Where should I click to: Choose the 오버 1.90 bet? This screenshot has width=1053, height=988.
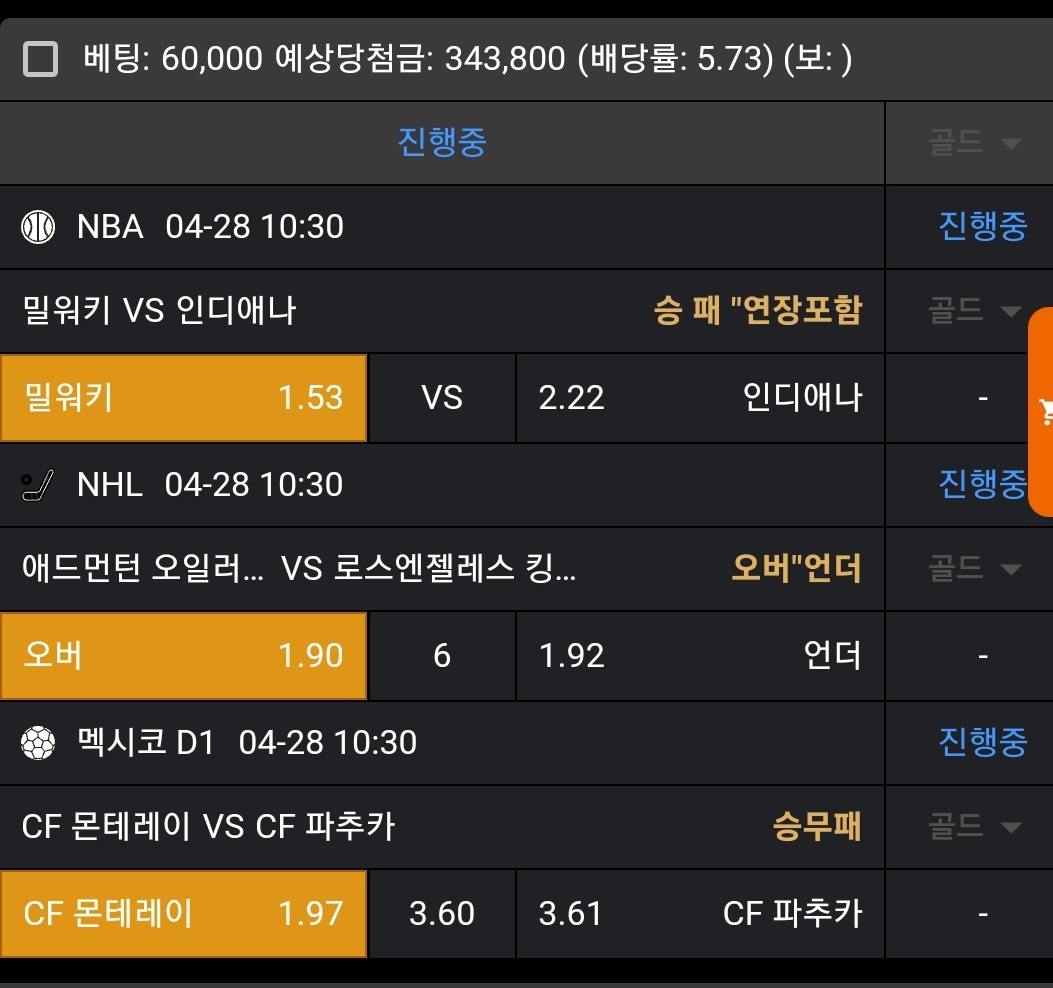184,656
